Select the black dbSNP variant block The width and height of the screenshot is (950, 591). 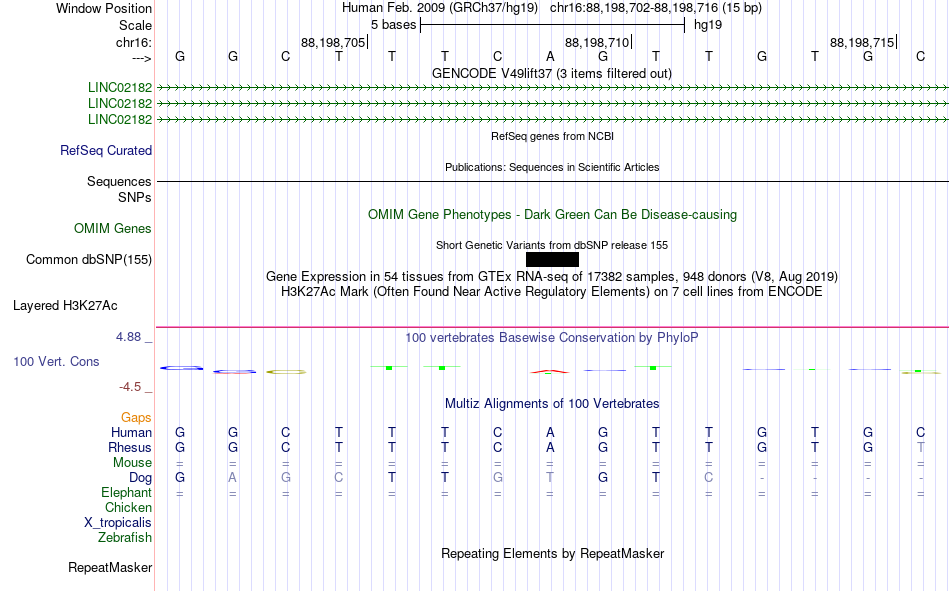pyautogui.click(x=552, y=259)
